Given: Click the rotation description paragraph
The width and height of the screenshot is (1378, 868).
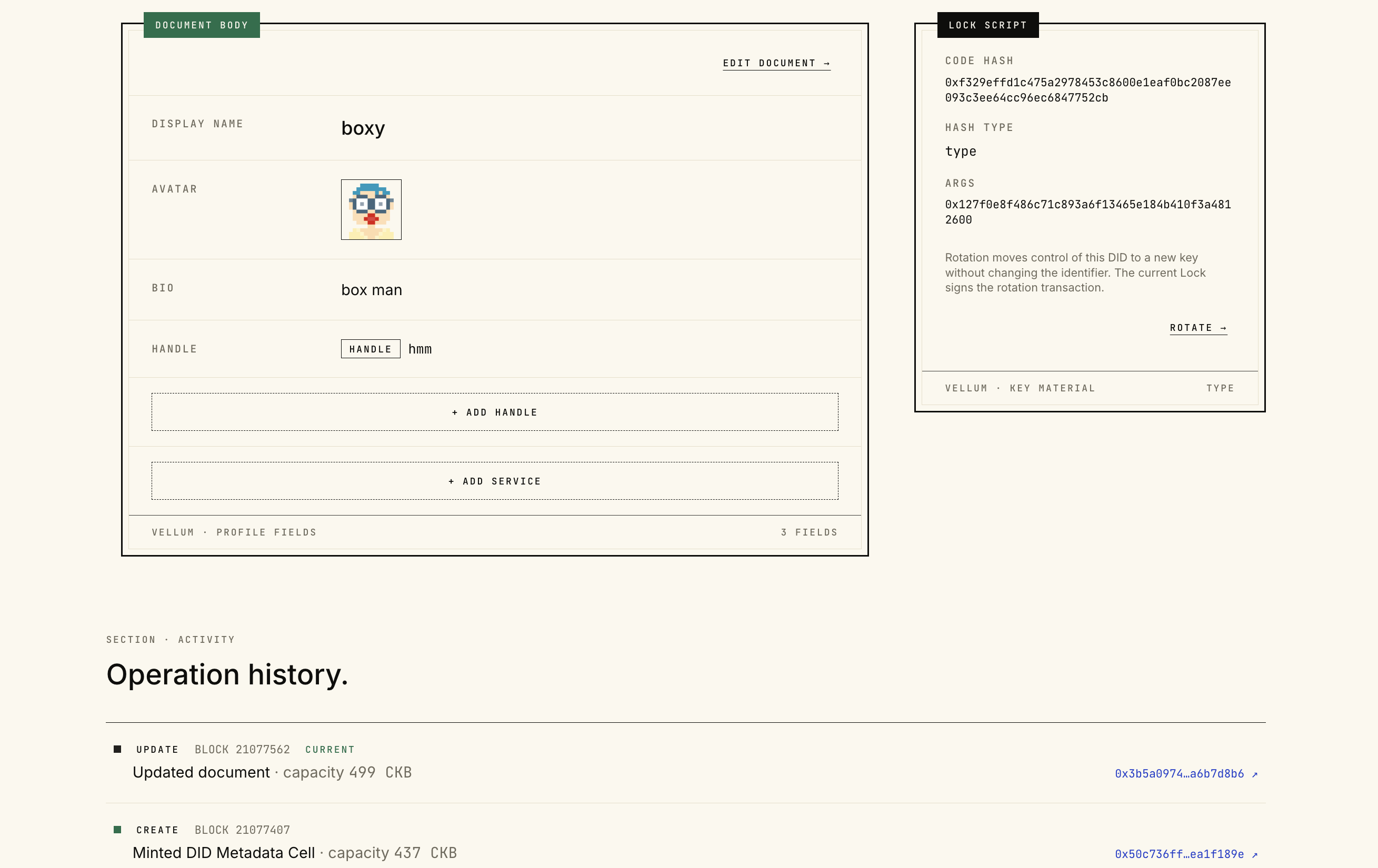Looking at the screenshot, I should click(x=1075, y=272).
